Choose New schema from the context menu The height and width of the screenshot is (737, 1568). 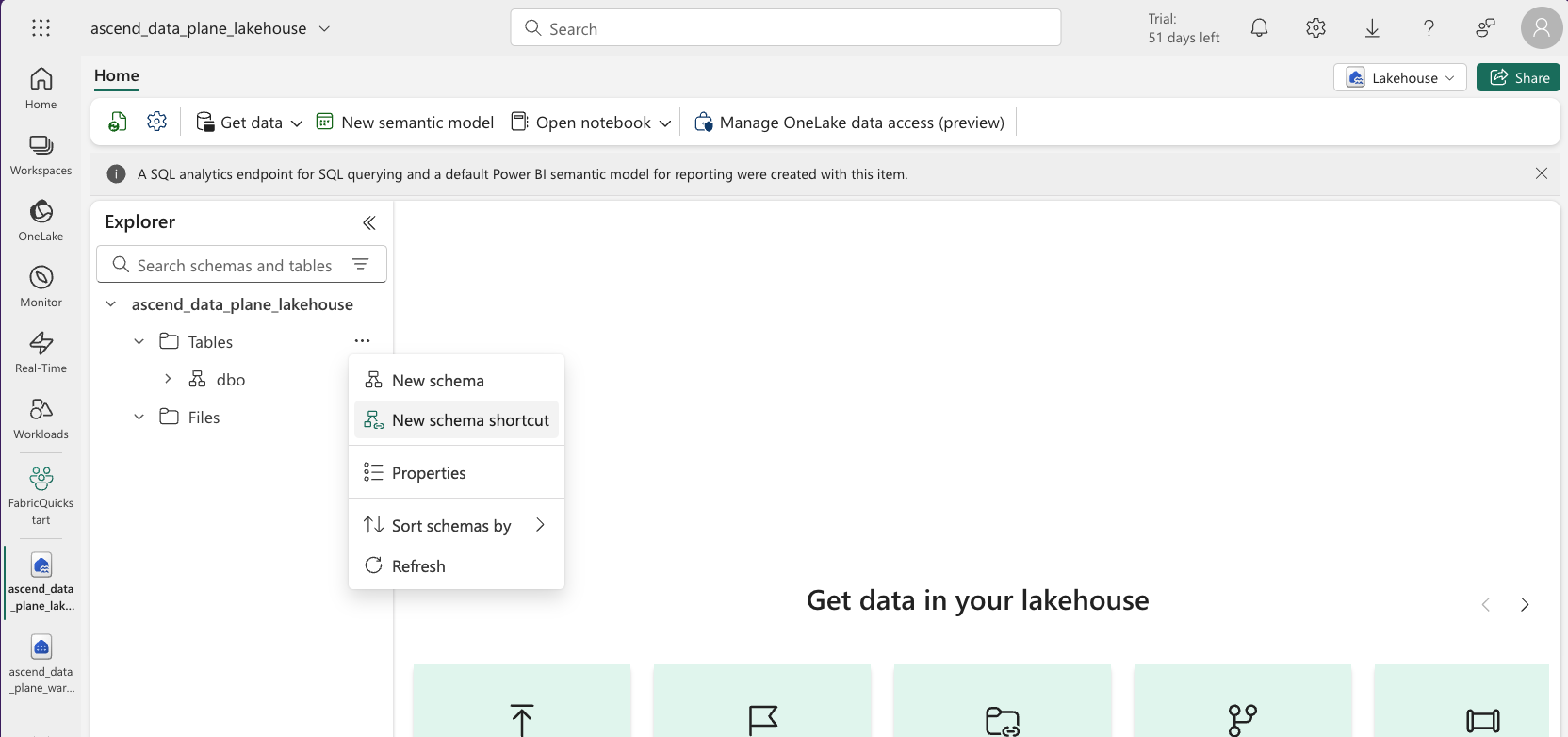[x=456, y=380]
